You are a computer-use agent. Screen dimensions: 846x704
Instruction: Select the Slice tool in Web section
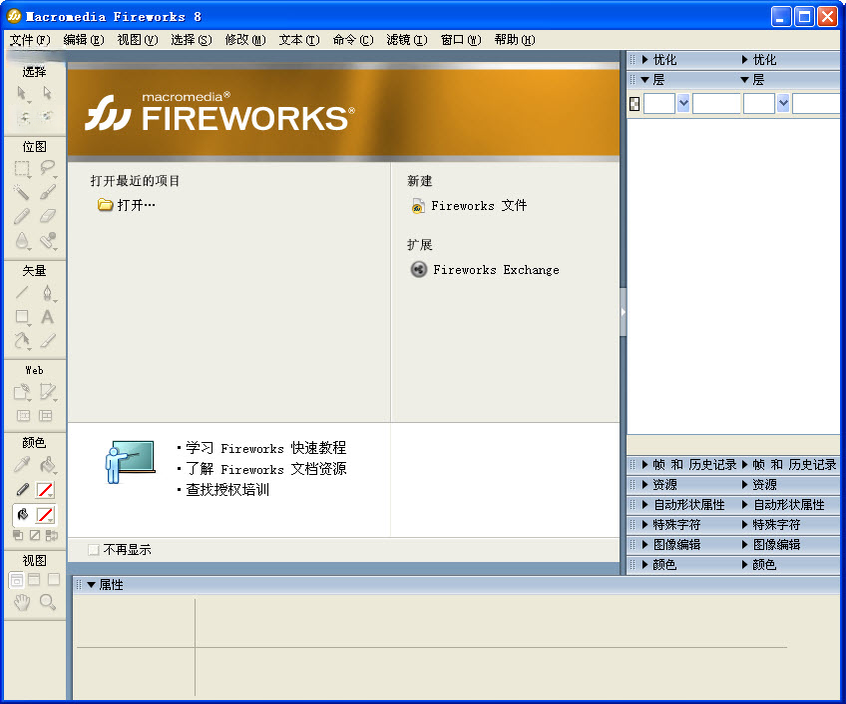[x=47, y=392]
